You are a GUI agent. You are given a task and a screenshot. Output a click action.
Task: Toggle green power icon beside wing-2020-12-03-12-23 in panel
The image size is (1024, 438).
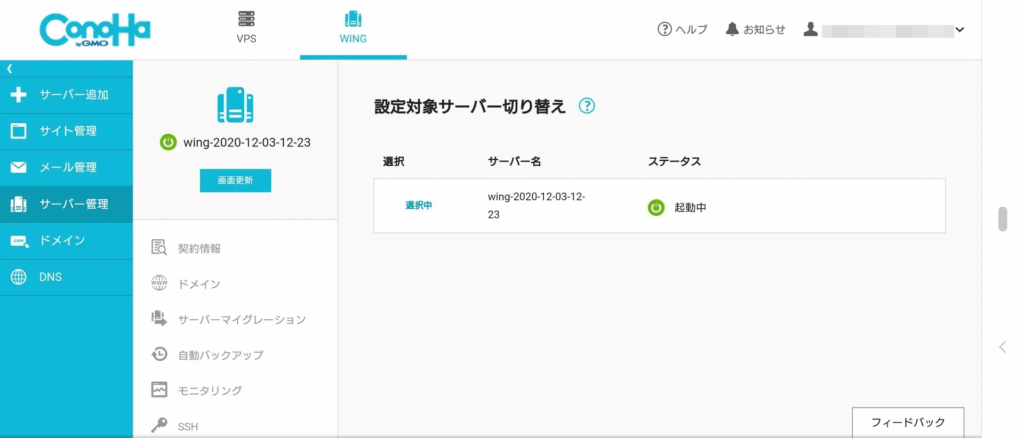[168, 142]
